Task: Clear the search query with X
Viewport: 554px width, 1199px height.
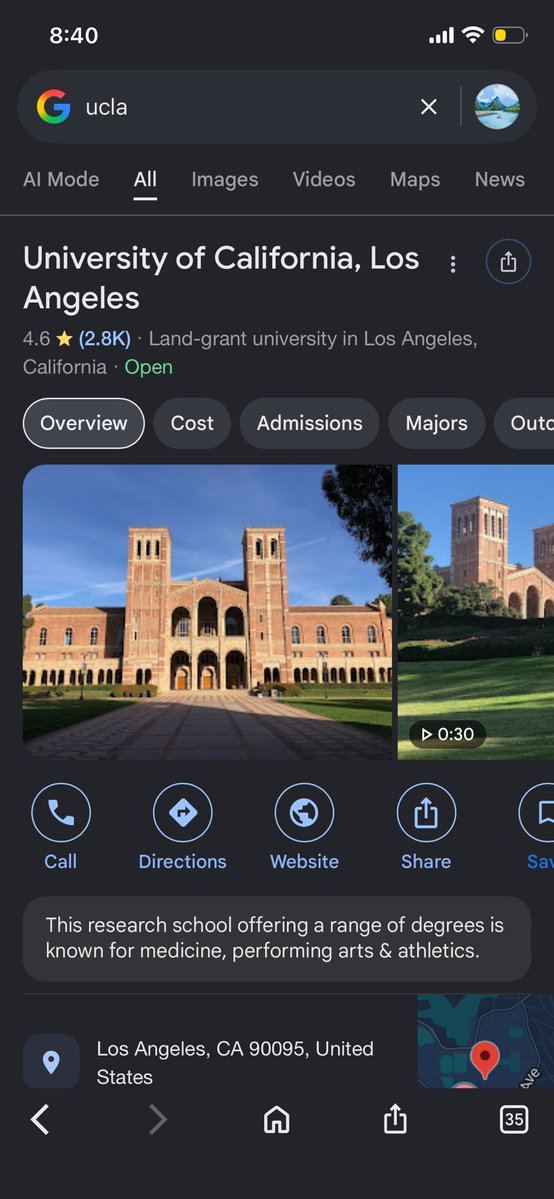Action: point(429,107)
